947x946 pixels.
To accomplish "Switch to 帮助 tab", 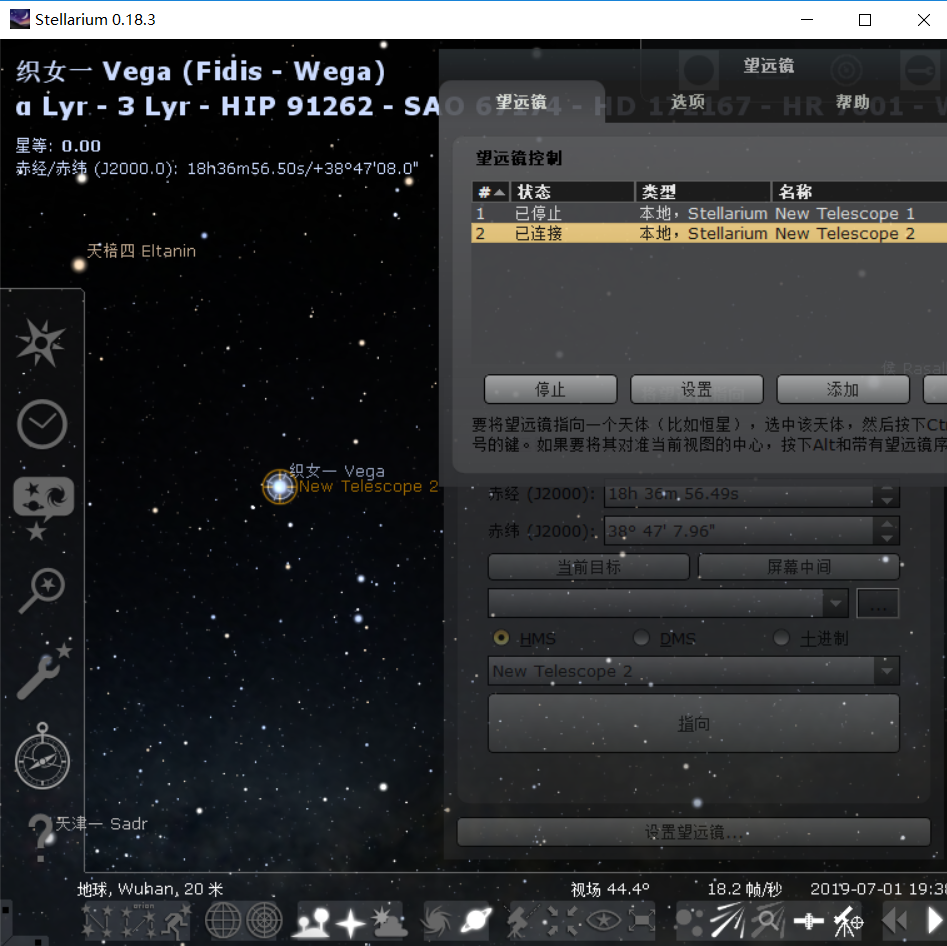I will pos(852,102).
